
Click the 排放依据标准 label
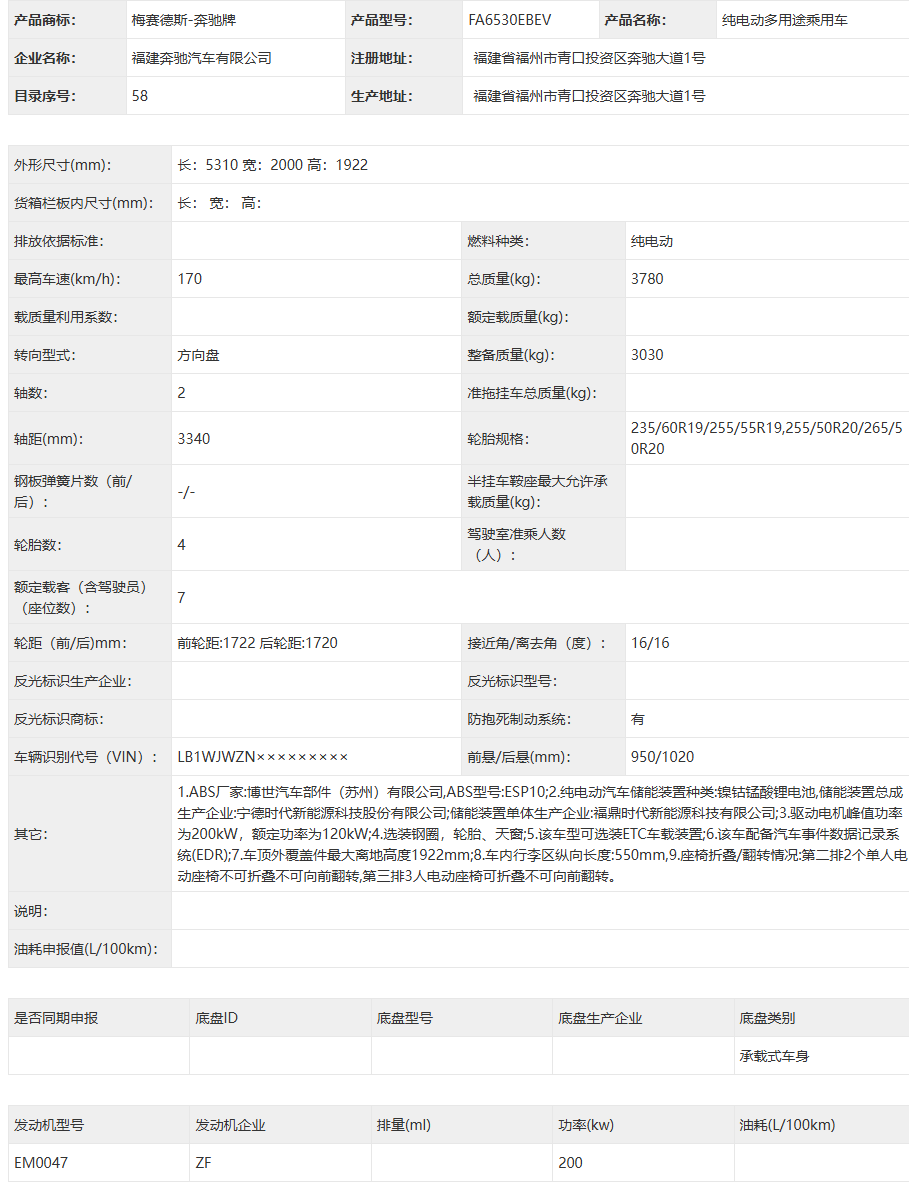tap(59, 241)
